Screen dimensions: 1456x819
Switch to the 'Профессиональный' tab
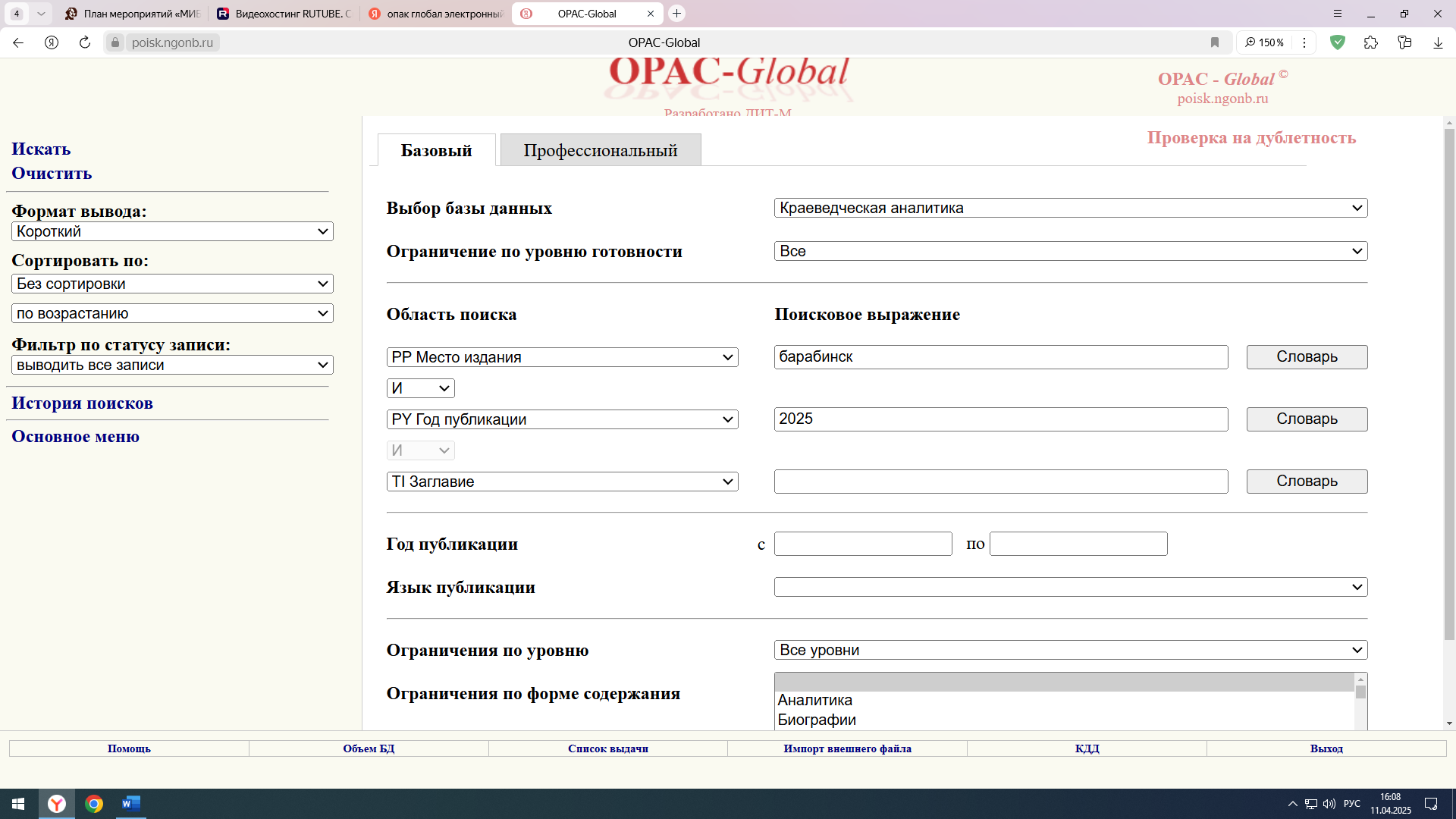pyautogui.click(x=600, y=150)
